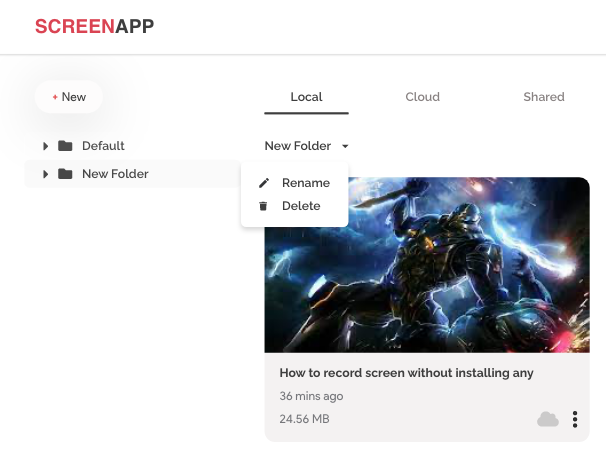Click the "How to record screen" video title

406,373
